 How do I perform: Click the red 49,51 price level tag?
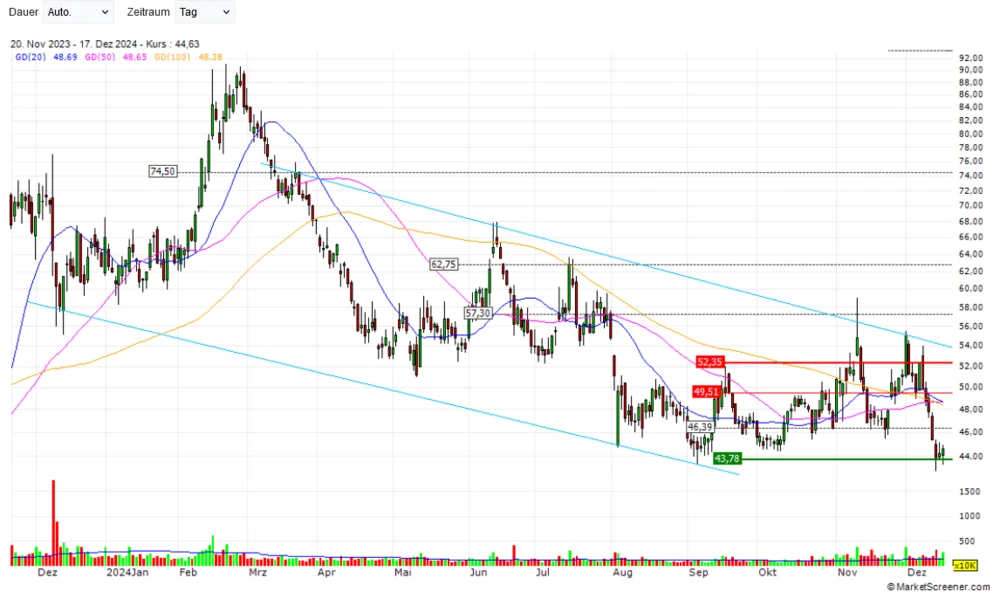[707, 392]
